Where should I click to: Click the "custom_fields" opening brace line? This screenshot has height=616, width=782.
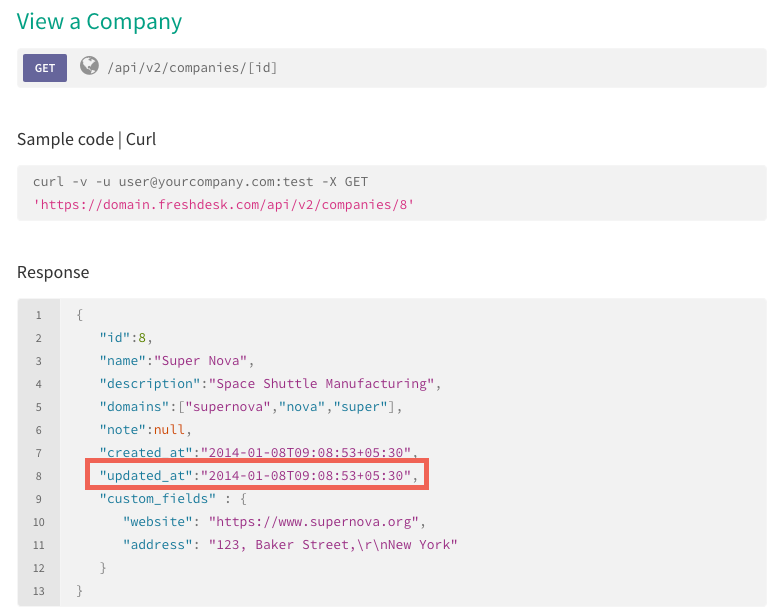(173, 498)
